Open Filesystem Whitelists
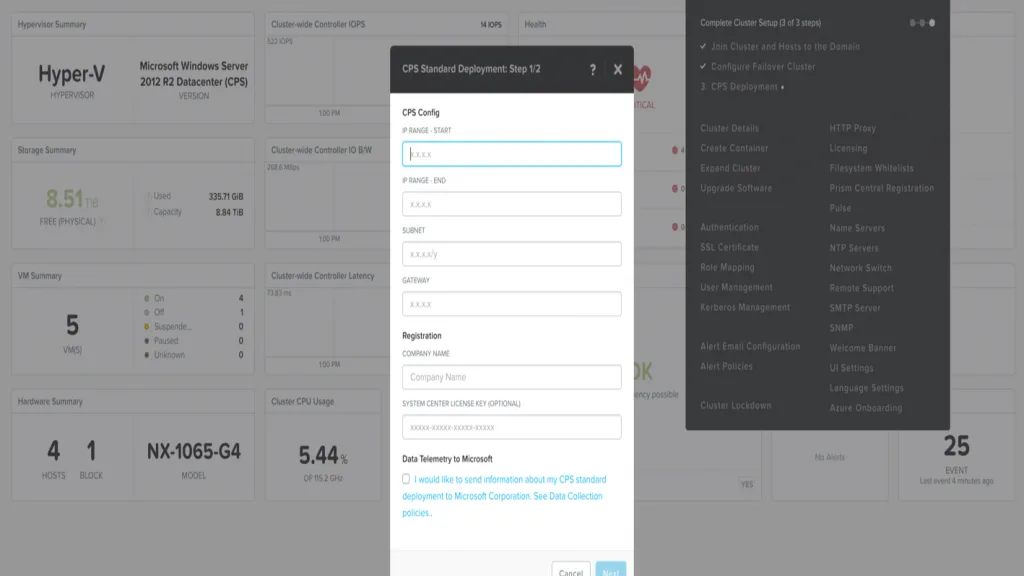This screenshot has width=1024, height=576. 871,168
